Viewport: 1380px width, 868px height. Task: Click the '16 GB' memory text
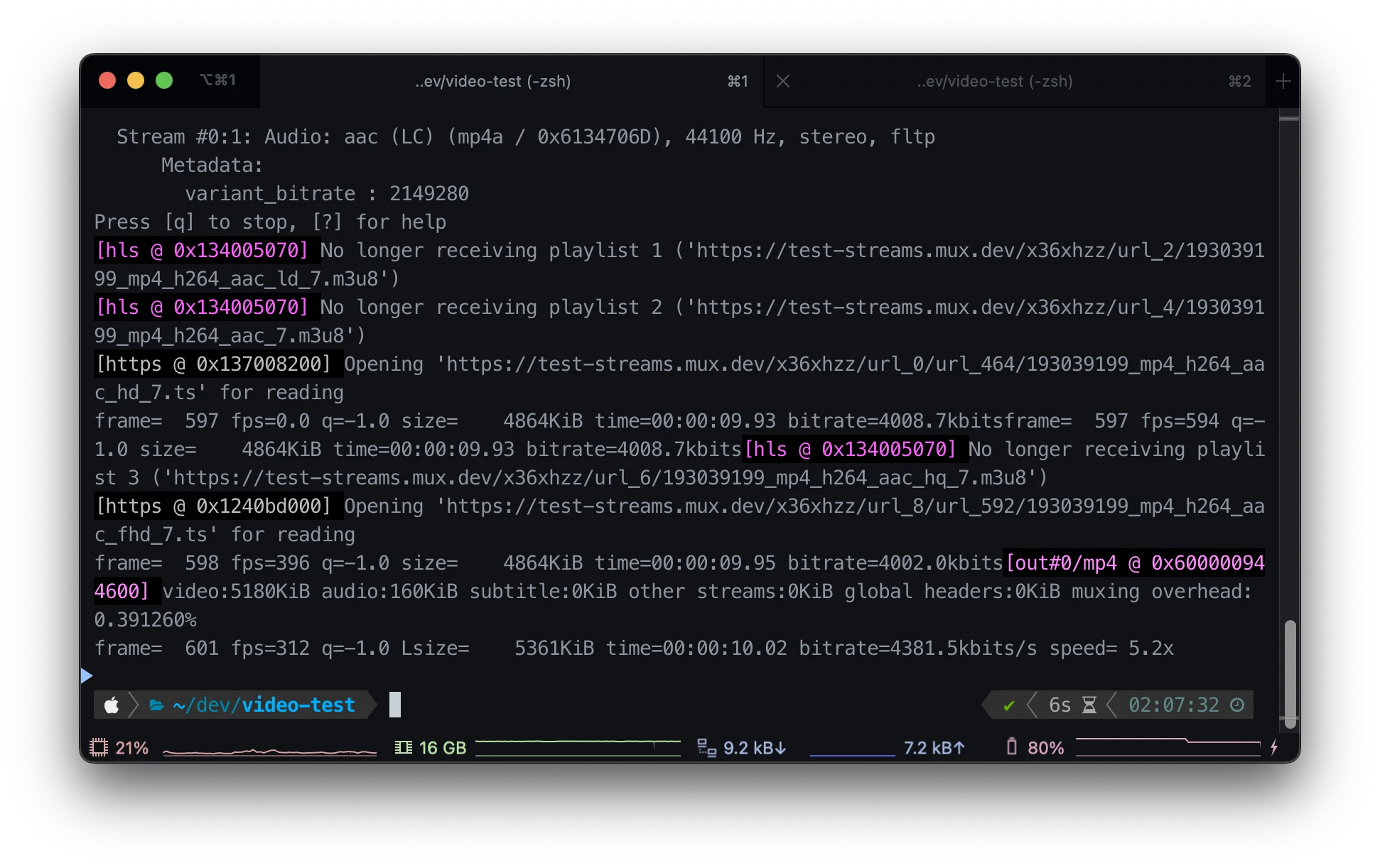point(443,748)
